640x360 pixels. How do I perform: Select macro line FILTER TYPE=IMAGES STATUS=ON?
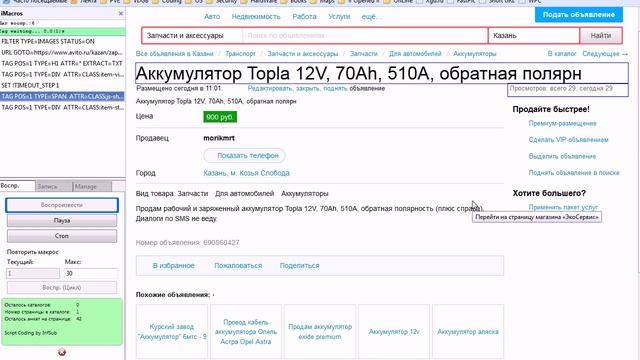[x=62, y=42]
